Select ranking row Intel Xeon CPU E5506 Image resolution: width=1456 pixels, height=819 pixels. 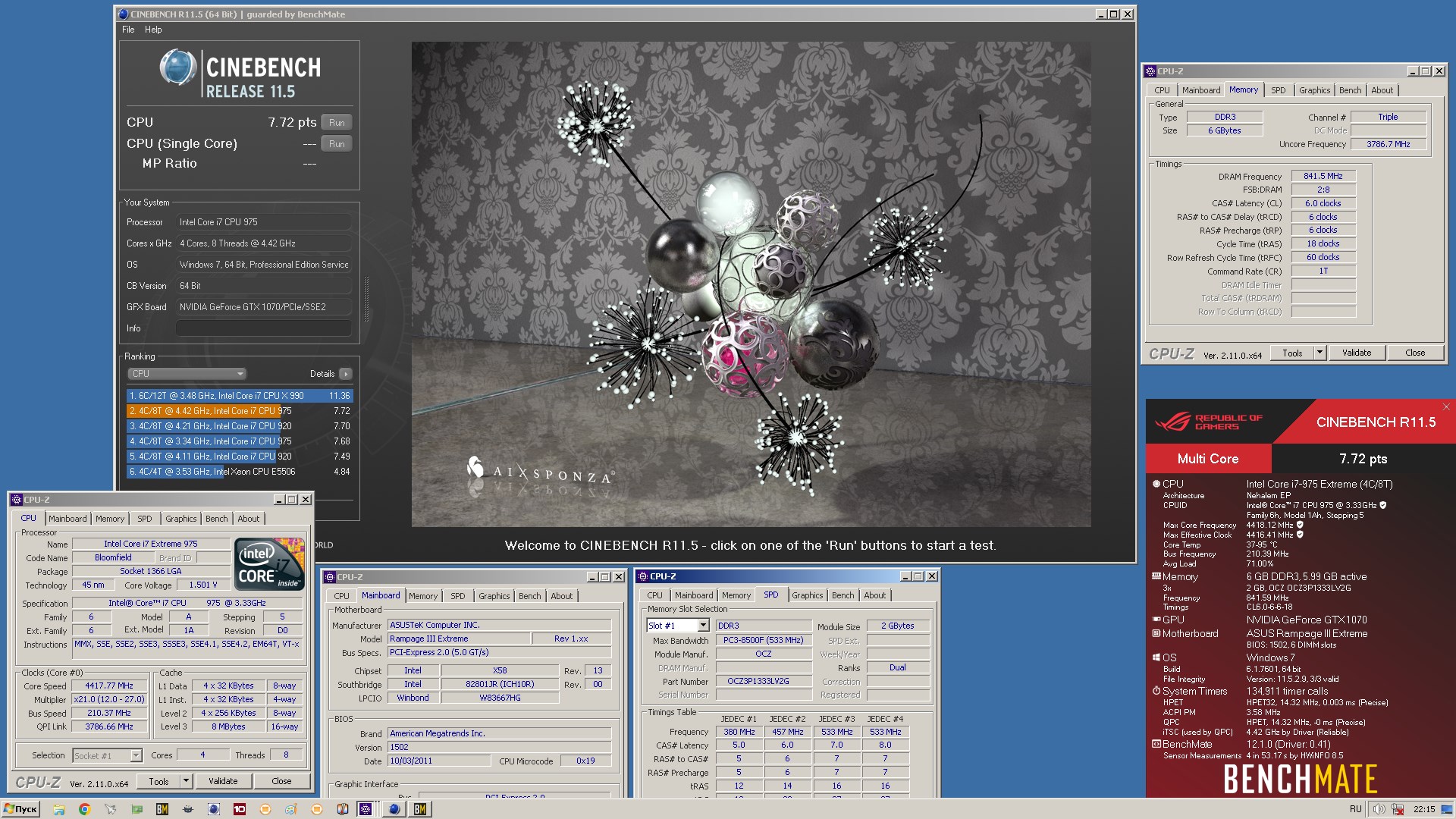[x=240, y=472]
